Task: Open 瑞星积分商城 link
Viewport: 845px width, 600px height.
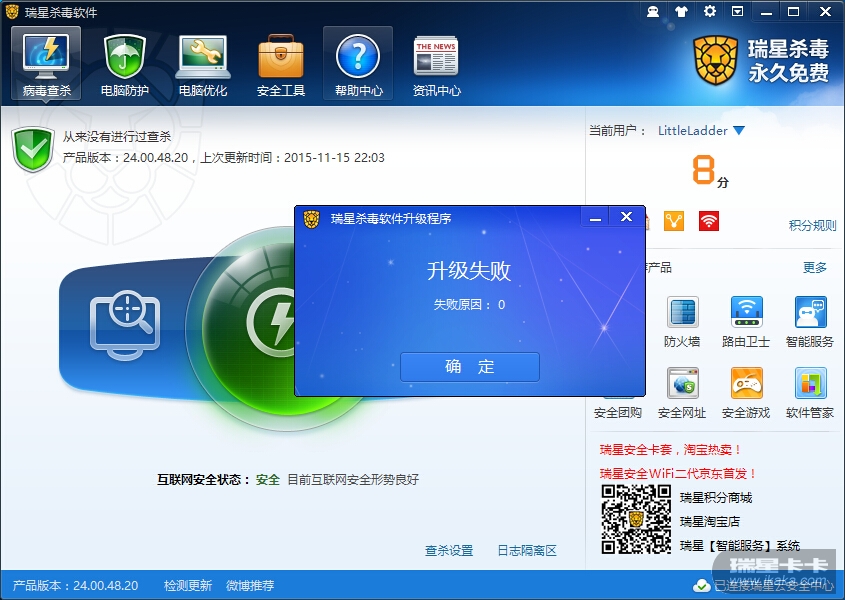Action: click(x=716, y=498)
